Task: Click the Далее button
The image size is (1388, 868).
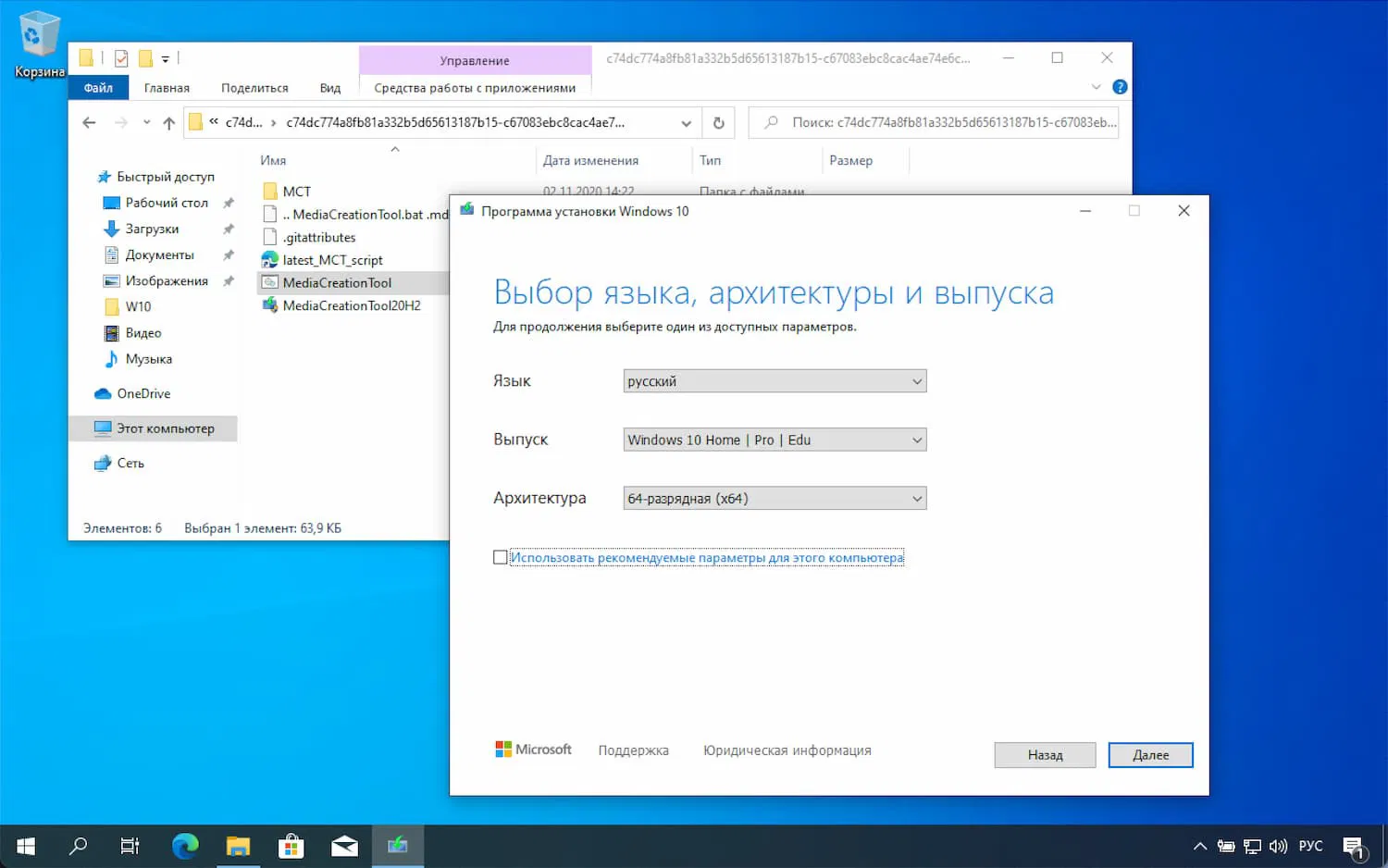Action: coord(1150,754)
